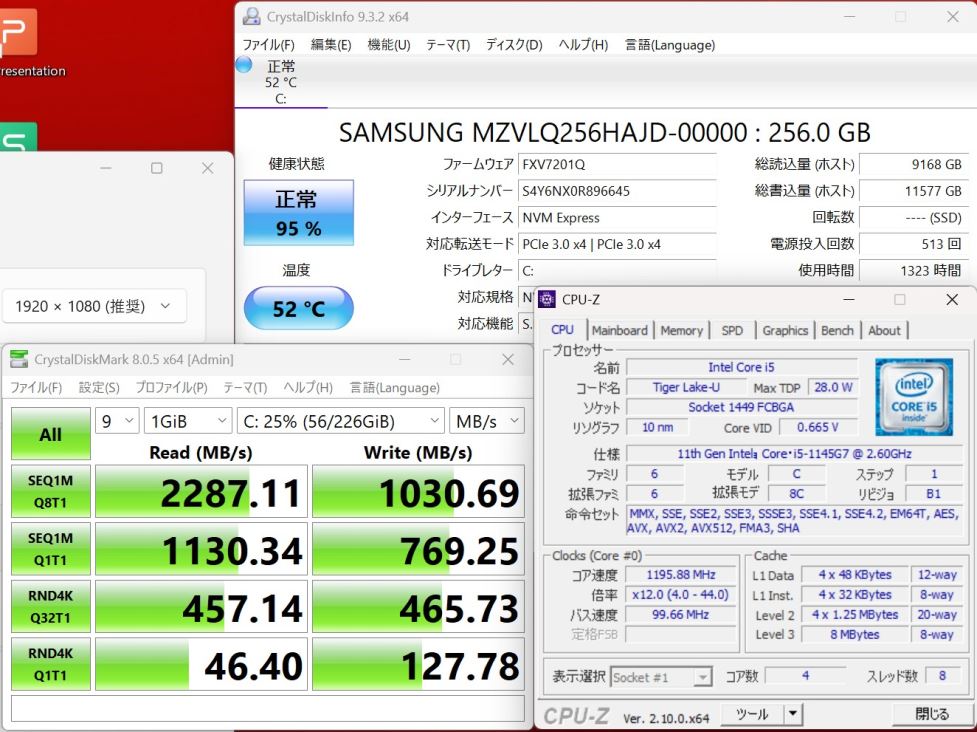This screenshot has height=732, width=977.
Task: Expand the C: 25% drive selection dropdown
Action: point(340,422)
